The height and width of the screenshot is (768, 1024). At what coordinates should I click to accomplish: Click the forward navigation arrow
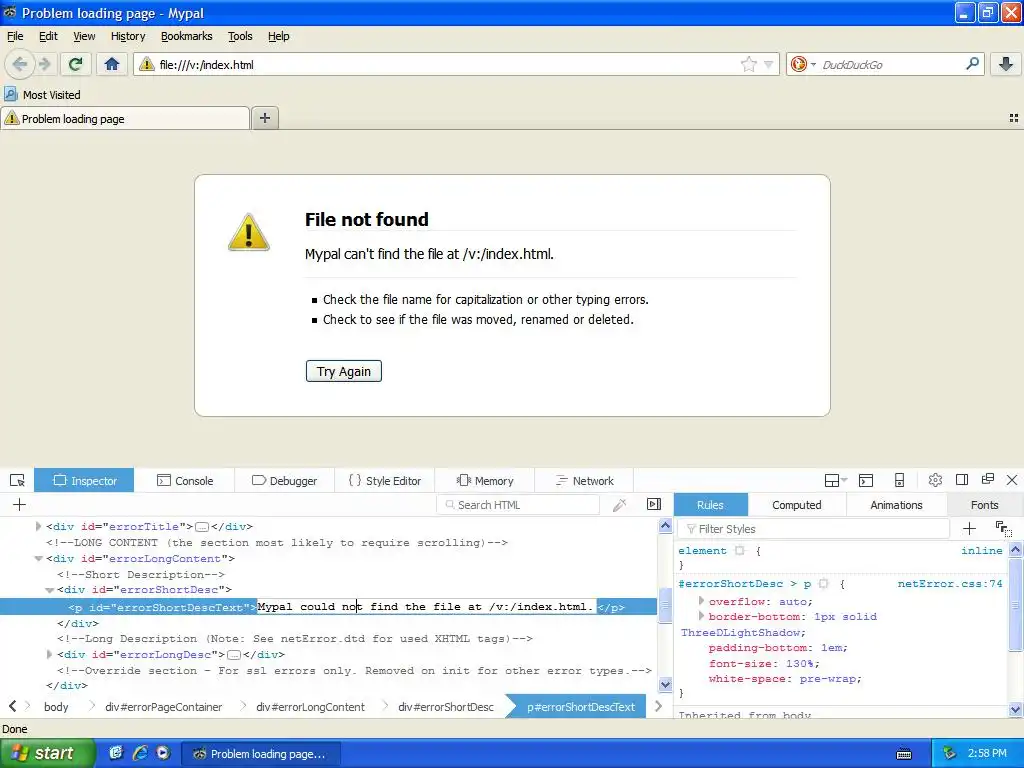point(44,64)
